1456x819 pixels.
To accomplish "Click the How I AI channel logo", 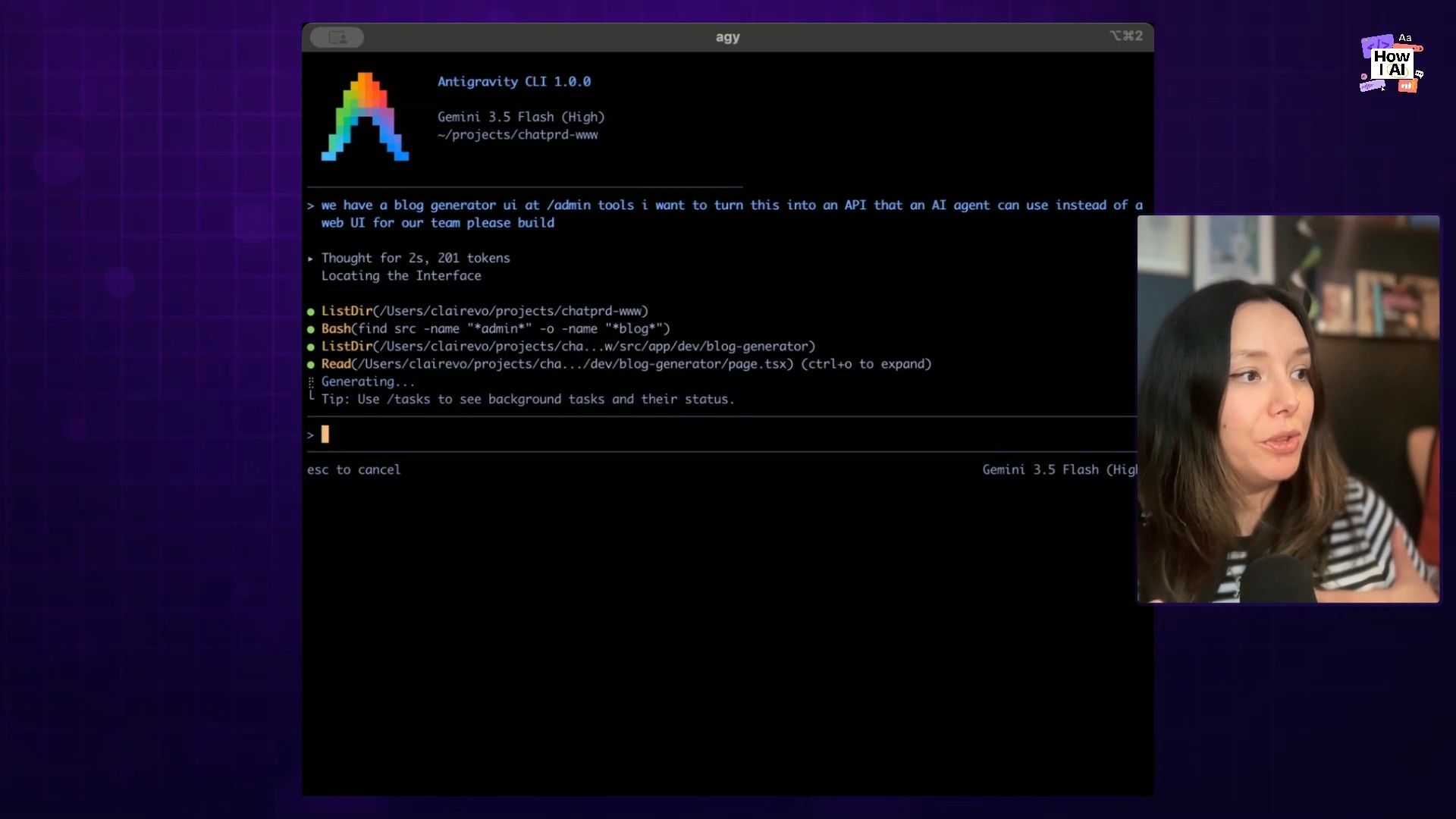I will [x=1392, y=63].
